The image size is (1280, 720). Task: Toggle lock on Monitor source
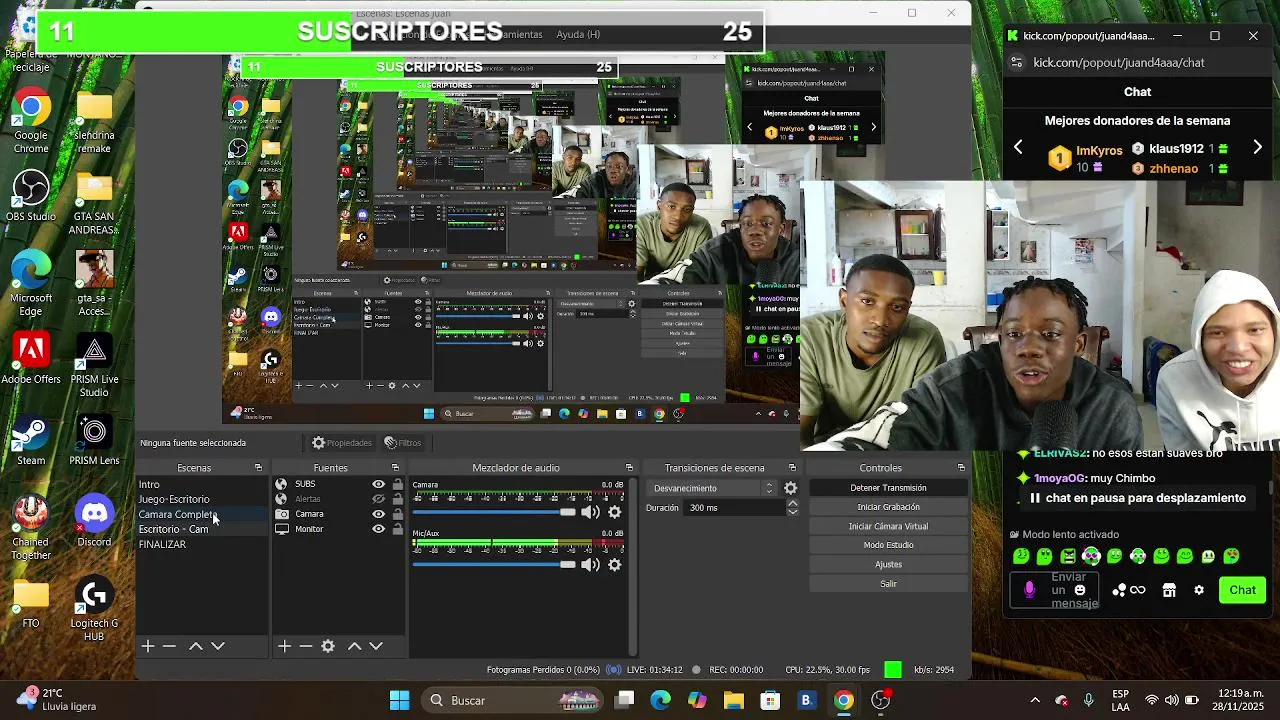(397, 529)
